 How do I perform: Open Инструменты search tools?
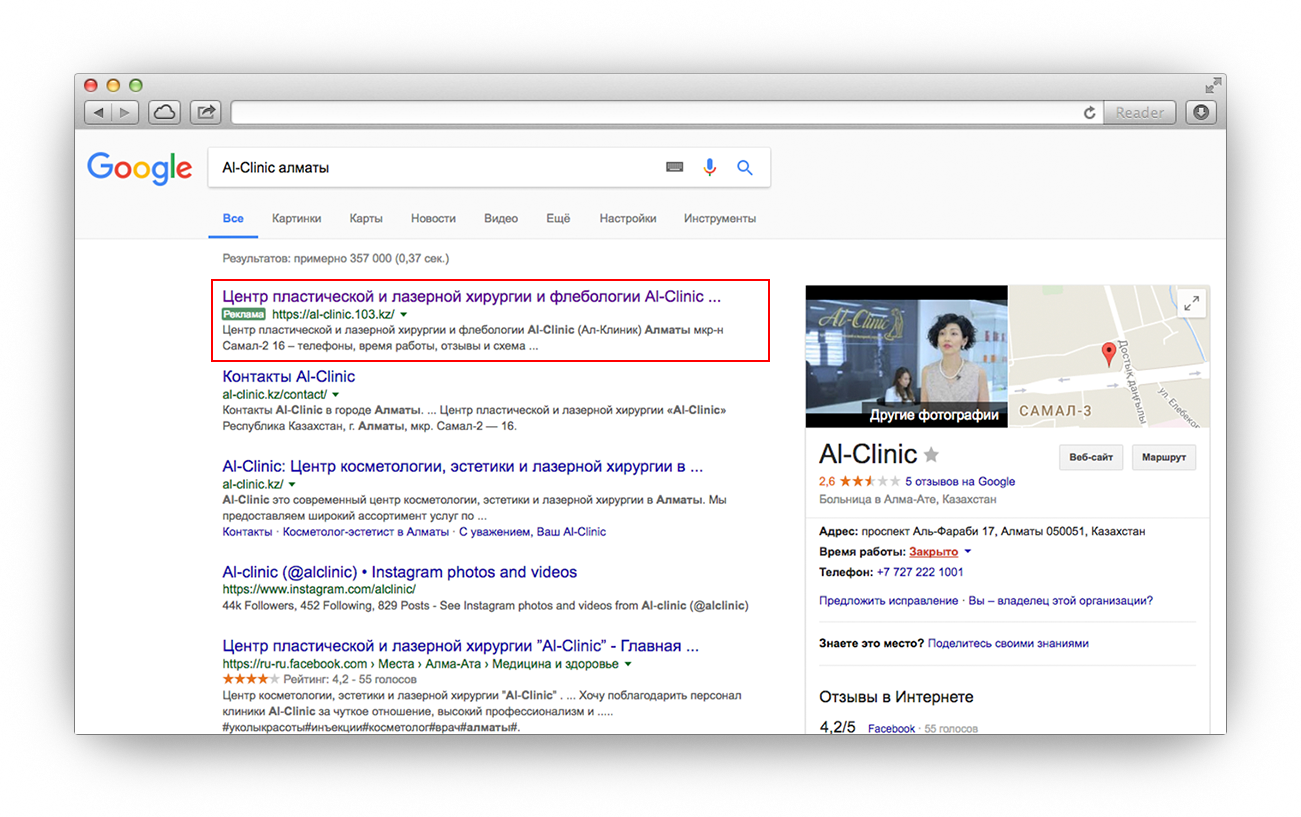click(x=720, y=218)
